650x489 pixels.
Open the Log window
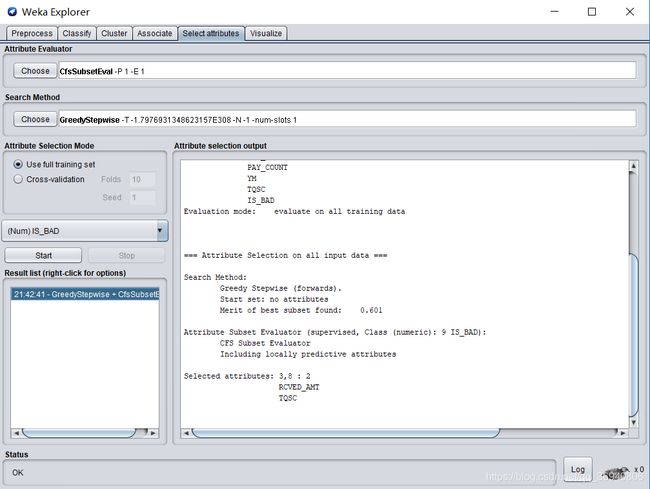click(578, 470)
